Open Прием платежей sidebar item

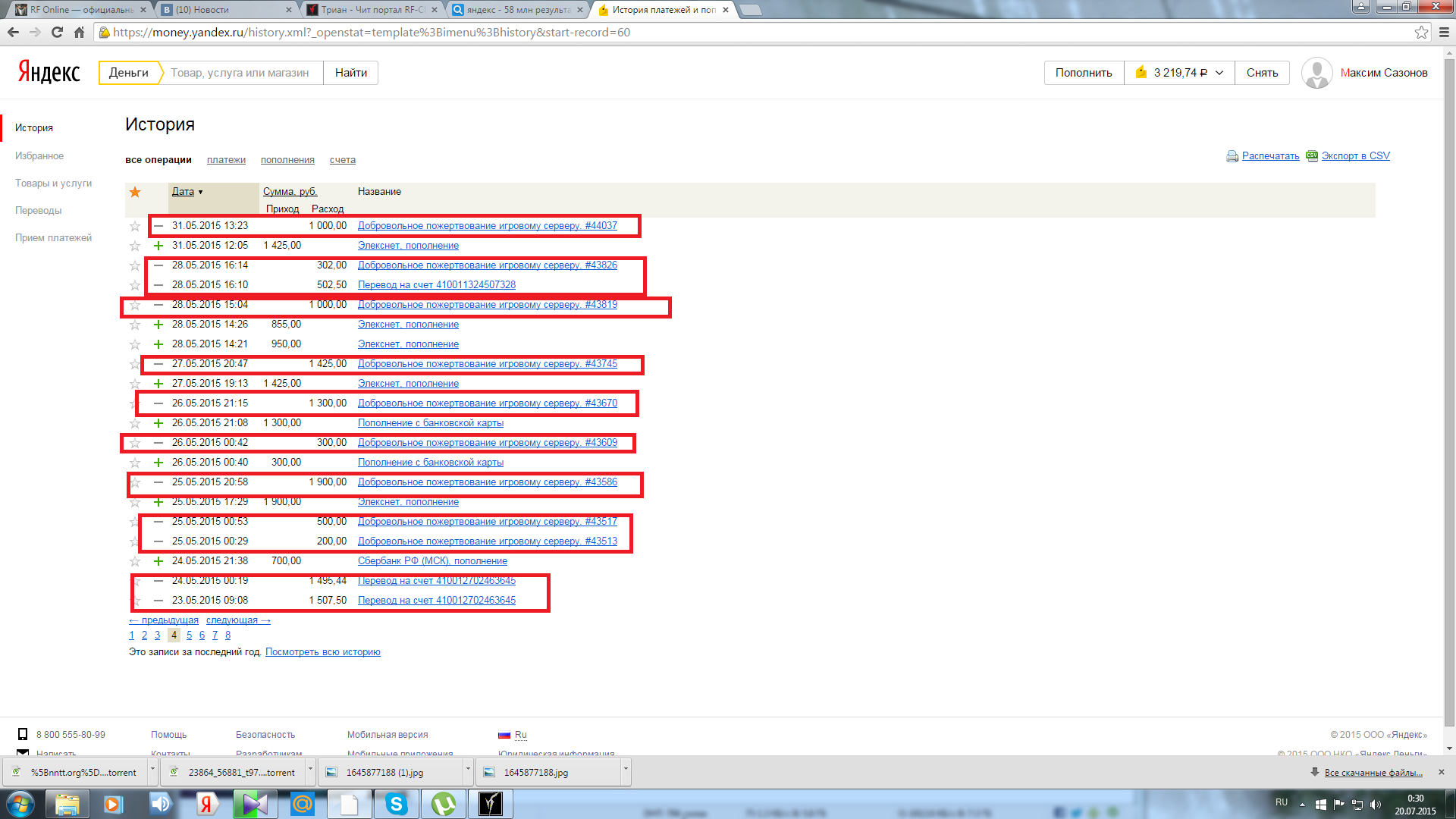[54, 237]
